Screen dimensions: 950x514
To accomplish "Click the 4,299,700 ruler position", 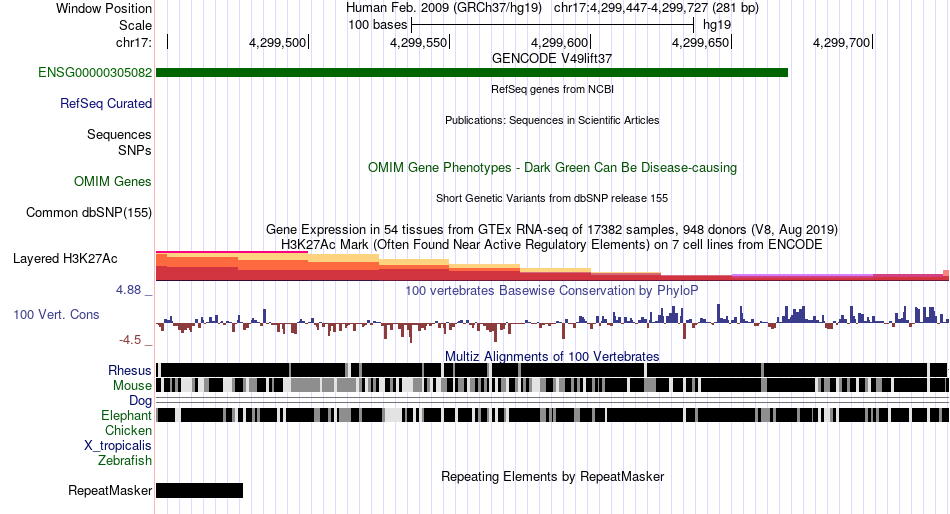I will (842, 42).
